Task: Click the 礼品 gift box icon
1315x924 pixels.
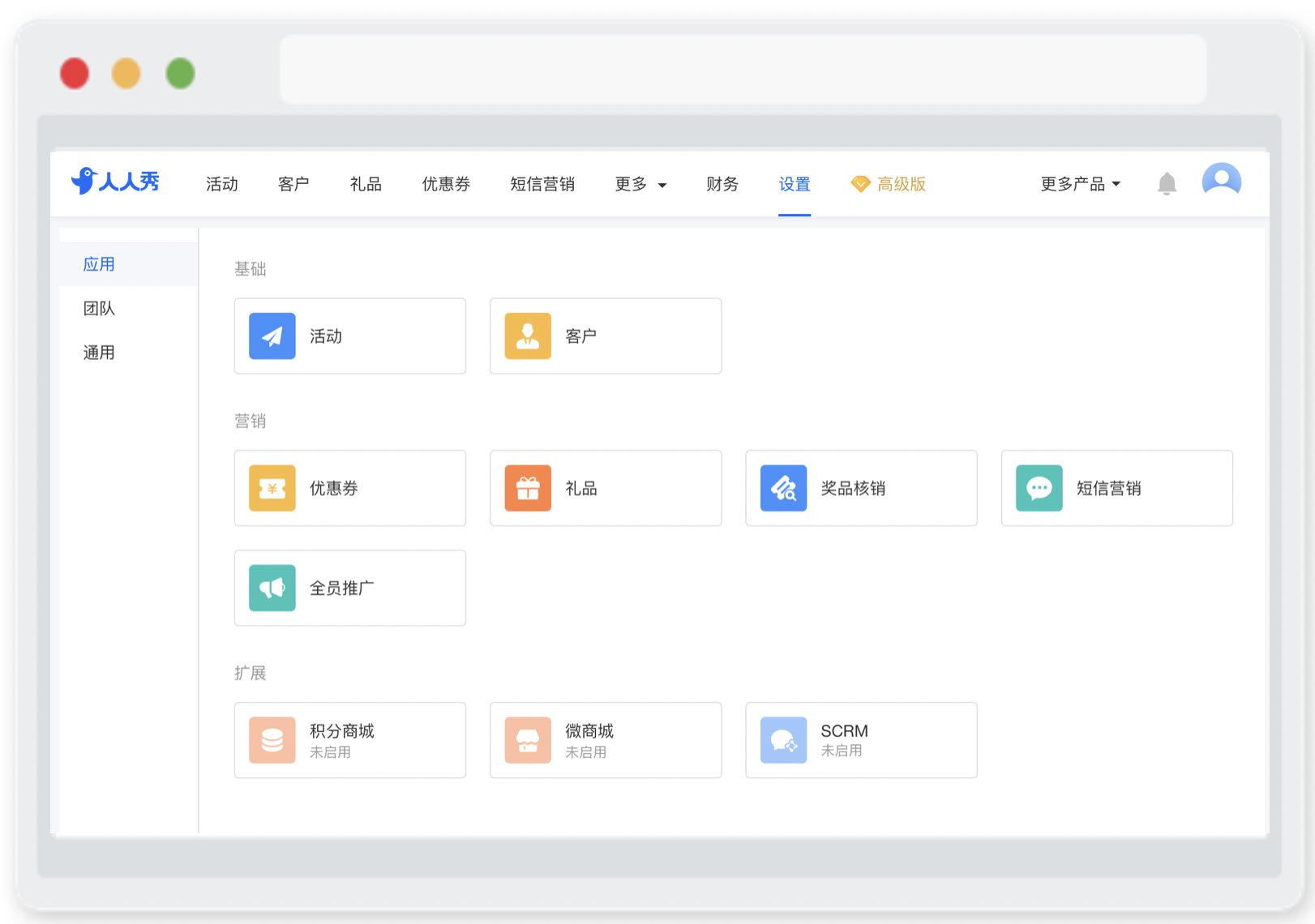Action: (x=528, y=488)
